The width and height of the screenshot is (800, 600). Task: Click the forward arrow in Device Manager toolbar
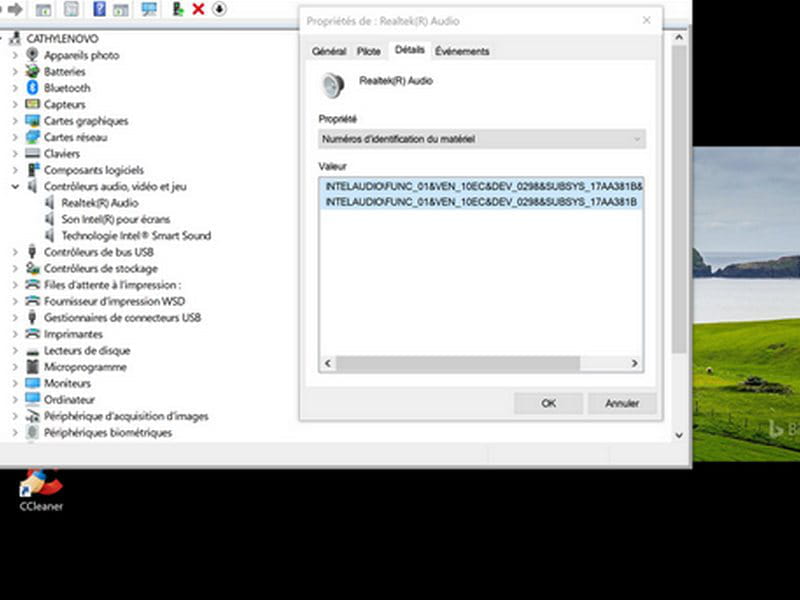click(16, 9)
